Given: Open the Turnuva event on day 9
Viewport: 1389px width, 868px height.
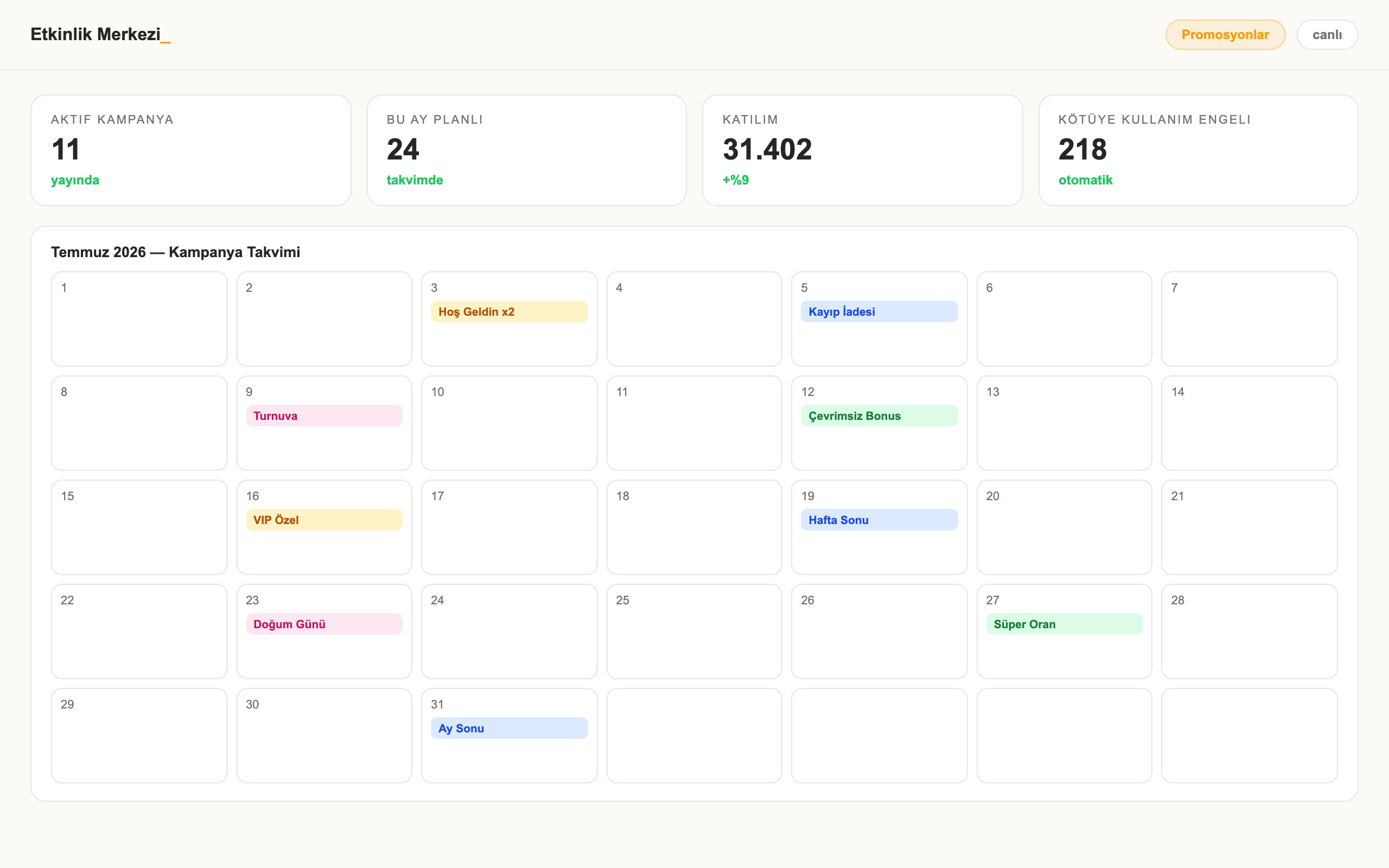Looking at the screenshot, I should [324, 416].
